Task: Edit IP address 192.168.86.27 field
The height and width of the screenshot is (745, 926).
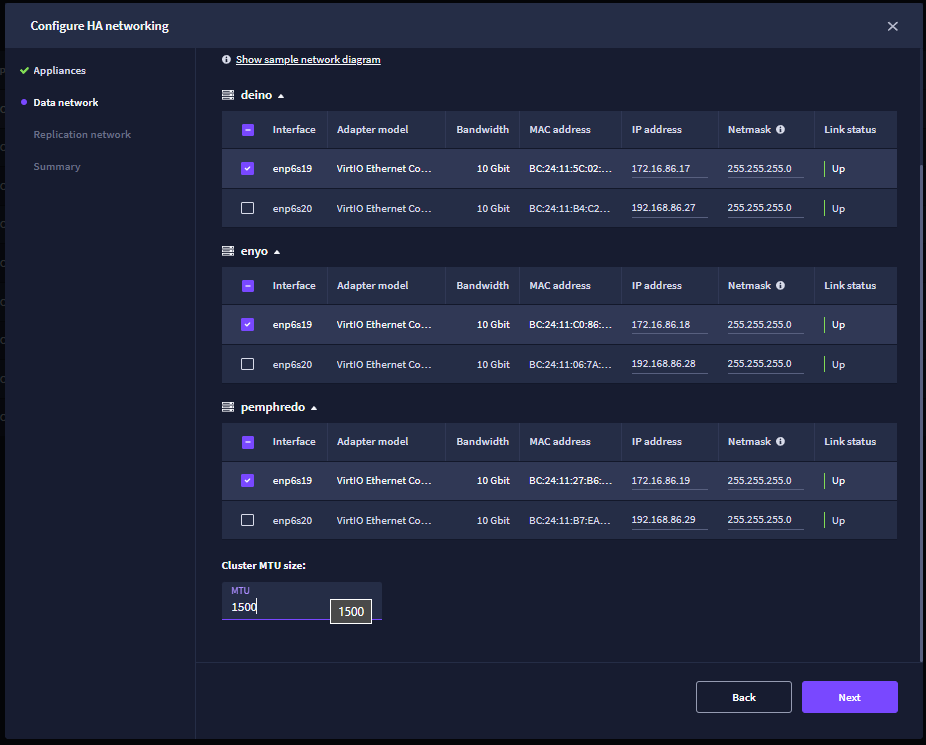Action: click(669, 208)
